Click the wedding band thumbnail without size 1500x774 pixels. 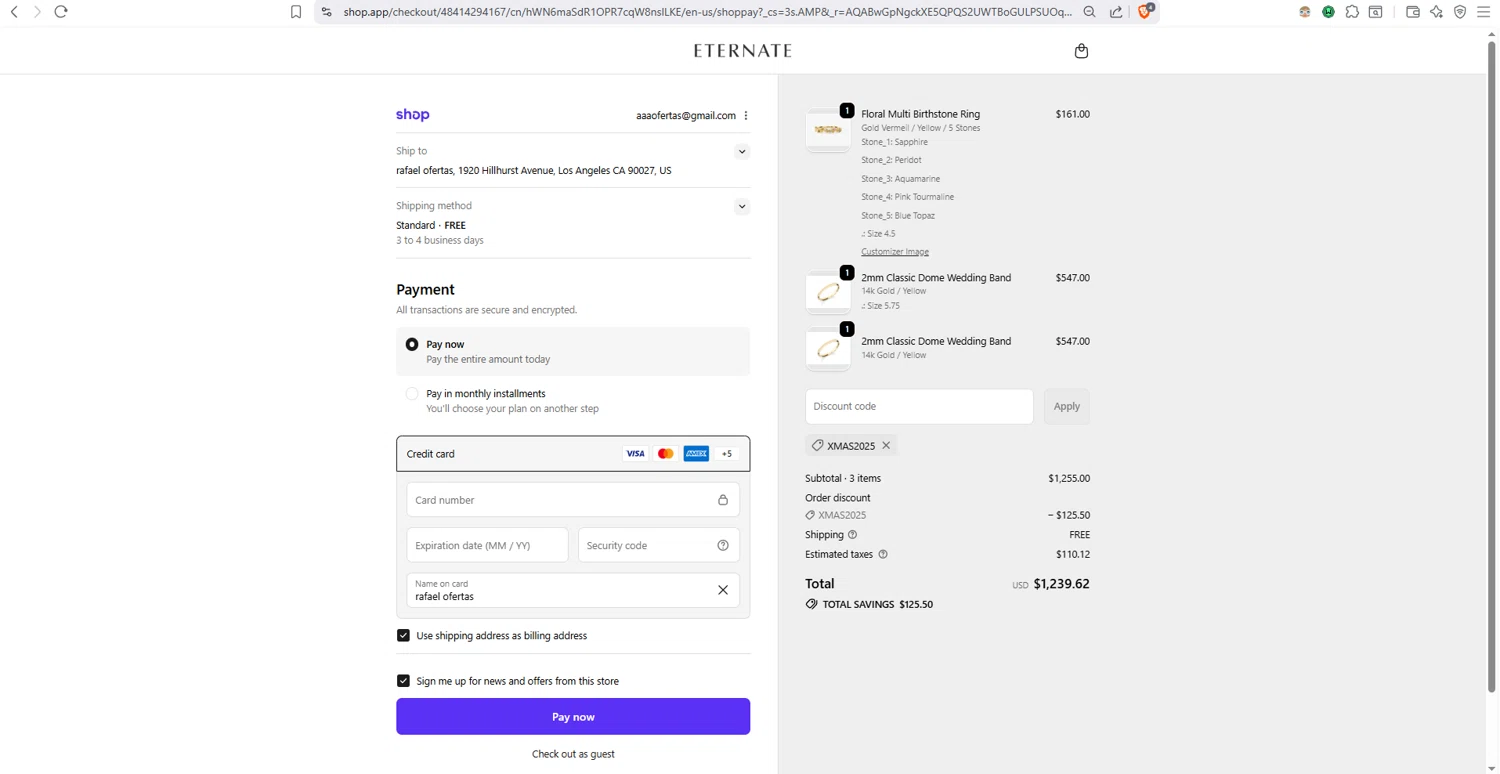coord(828,349)
